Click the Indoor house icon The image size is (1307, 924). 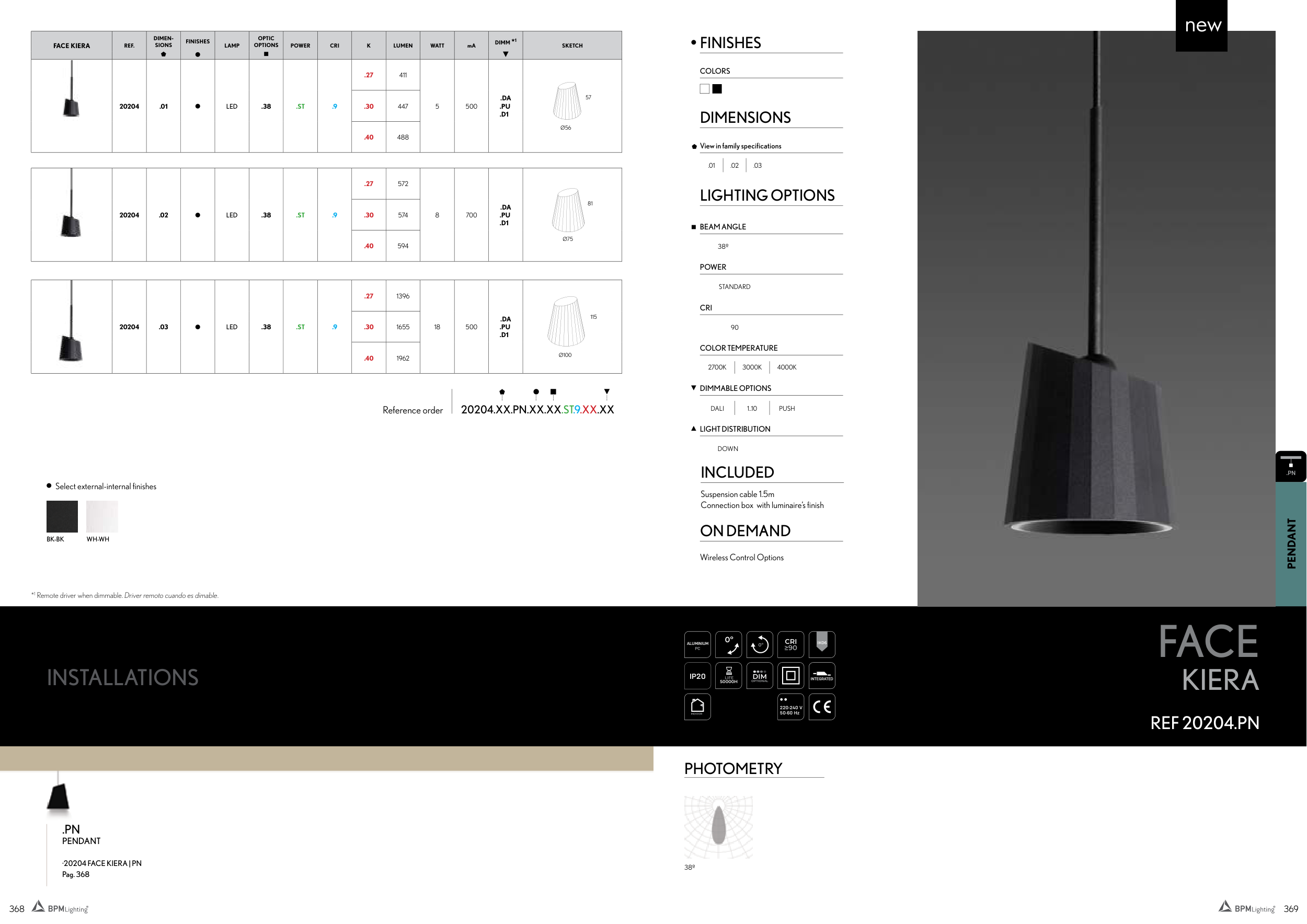tap(697, 707)
